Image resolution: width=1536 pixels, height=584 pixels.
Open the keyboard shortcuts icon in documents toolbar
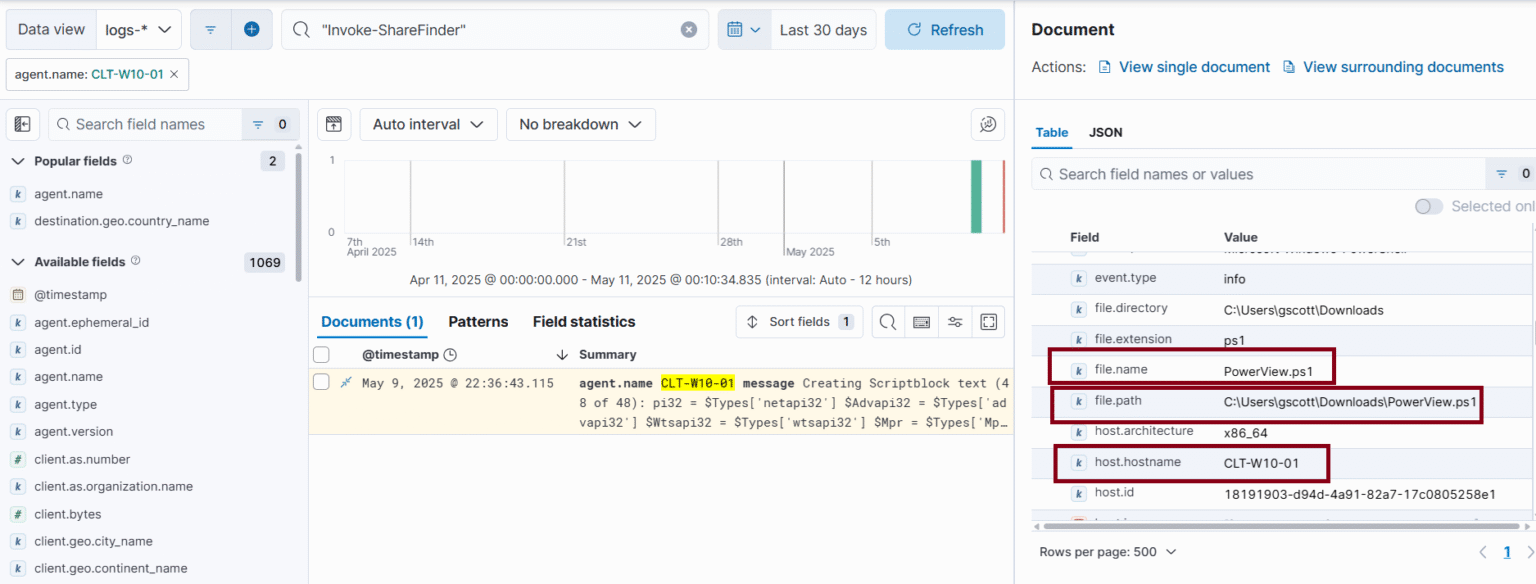point(921,322)
